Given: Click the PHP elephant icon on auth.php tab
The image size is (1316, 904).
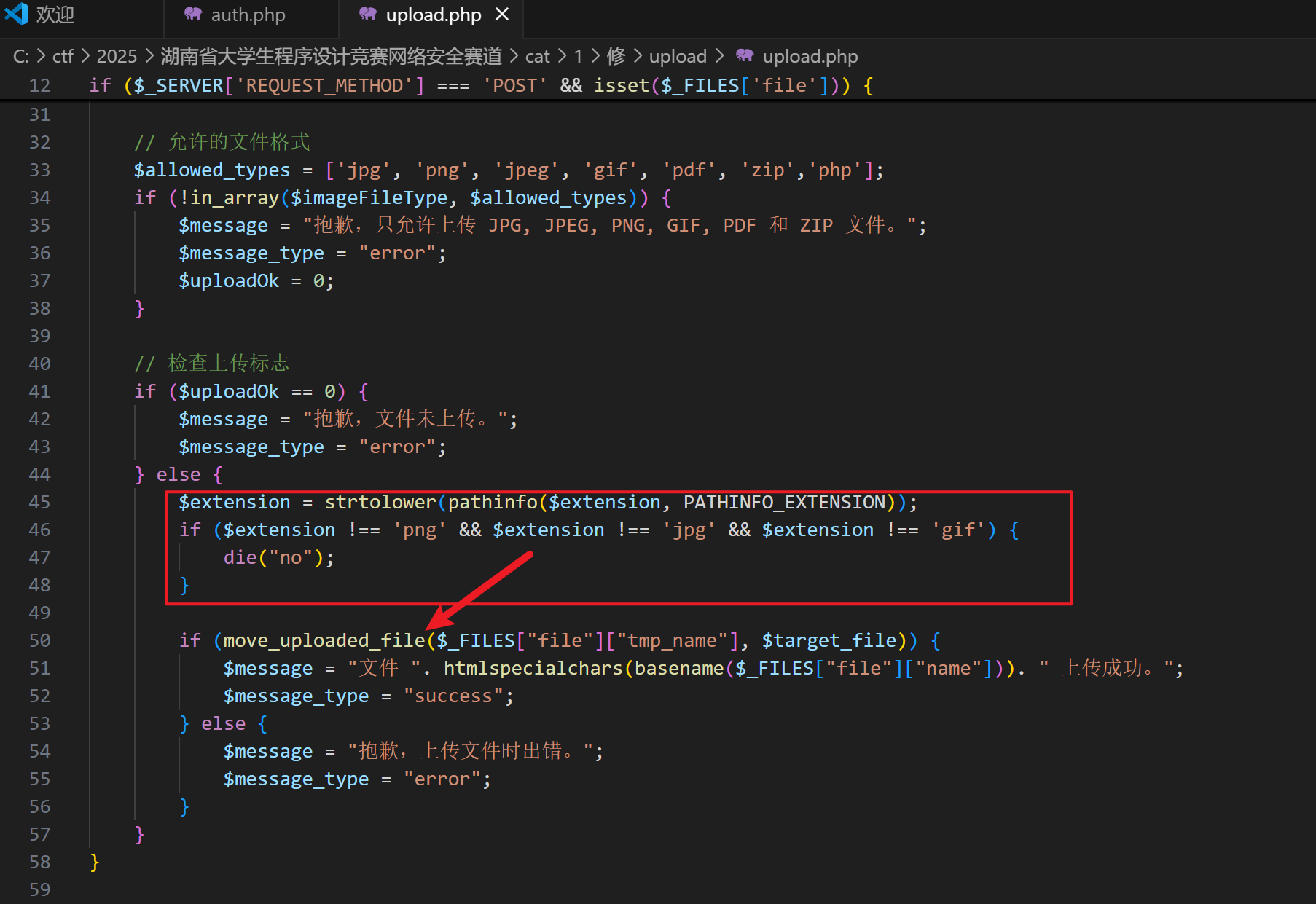Looking at the screenshot, I should [x=192, y=15].
